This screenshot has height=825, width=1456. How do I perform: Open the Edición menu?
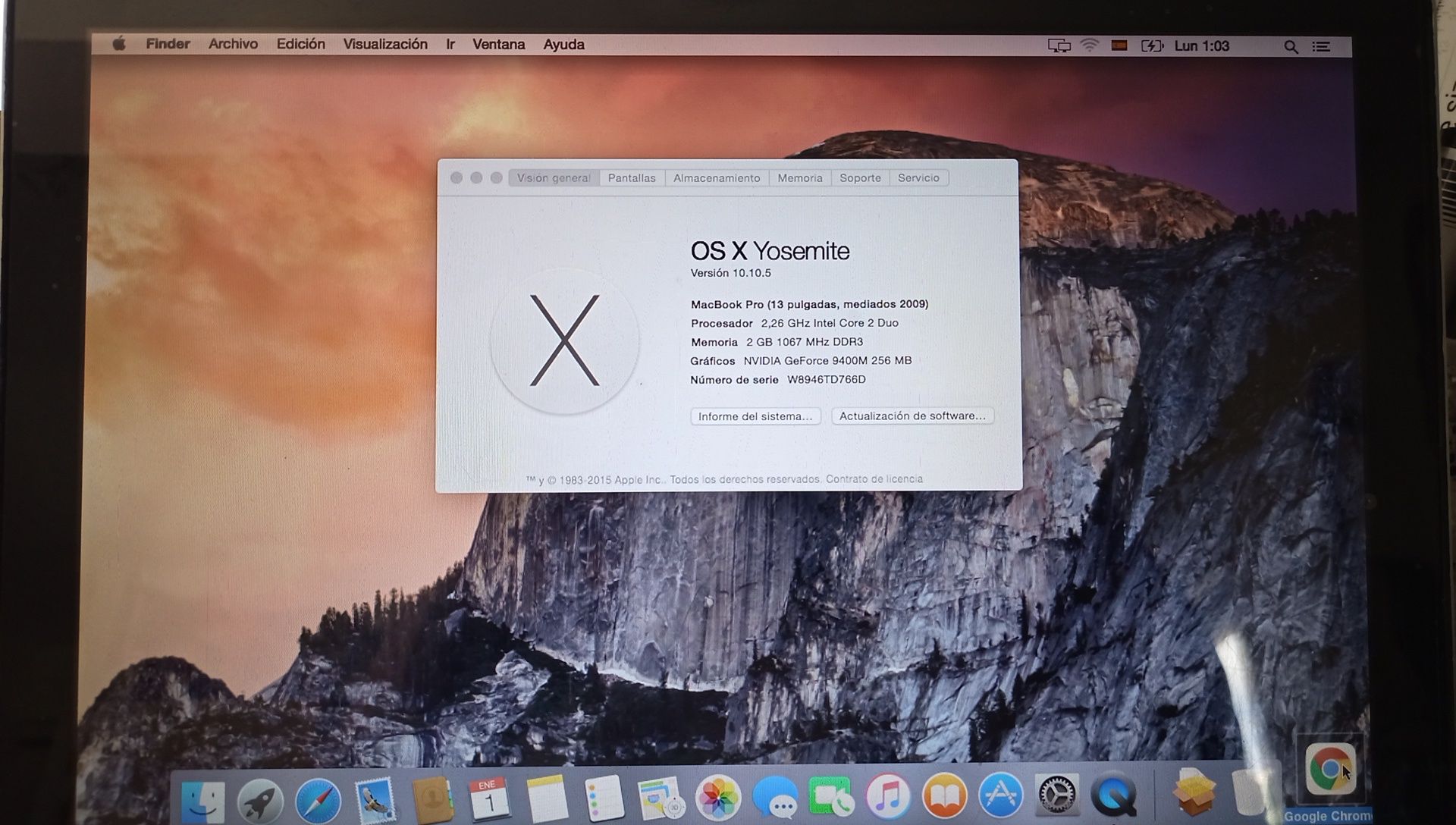click(300, 44)
